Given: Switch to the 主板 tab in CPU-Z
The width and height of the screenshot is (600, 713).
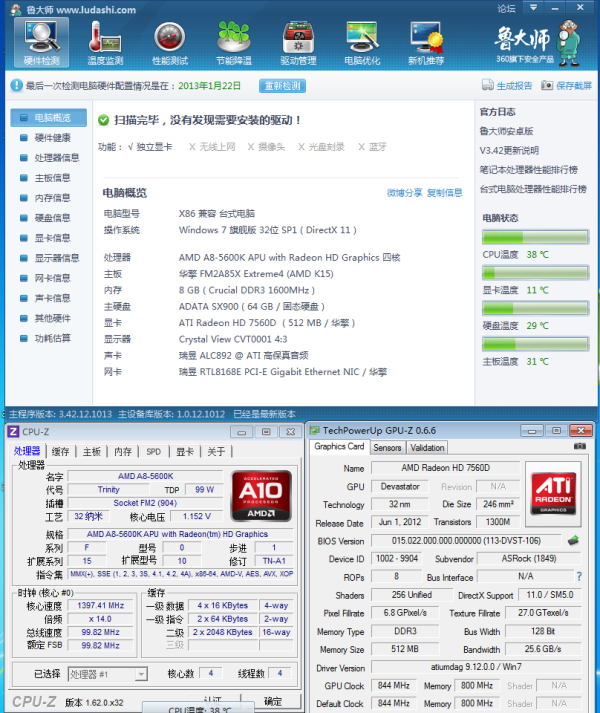Looking at the screenshot, I should click(x=91, y=452).
